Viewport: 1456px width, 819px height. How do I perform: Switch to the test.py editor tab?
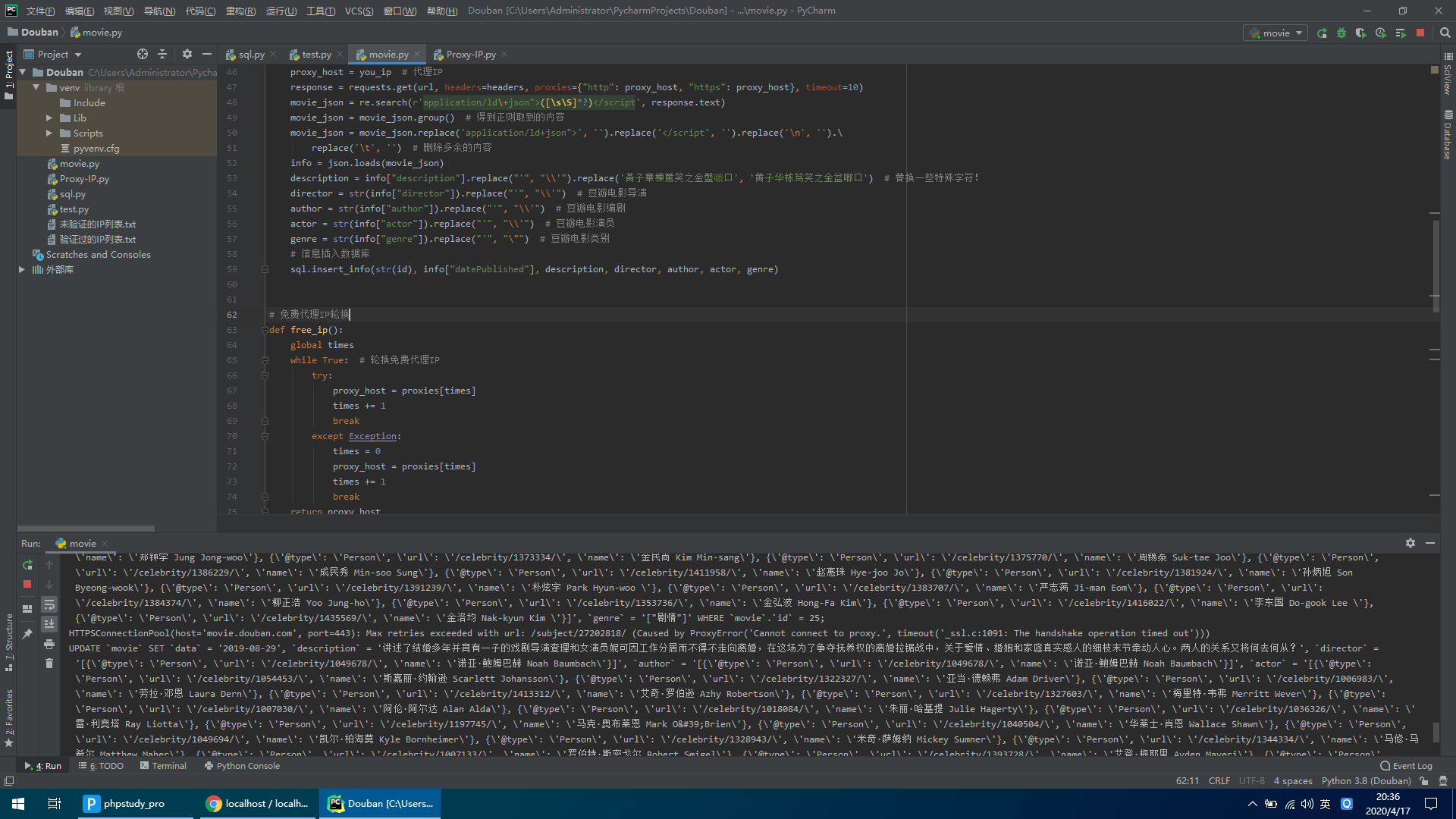316,54
